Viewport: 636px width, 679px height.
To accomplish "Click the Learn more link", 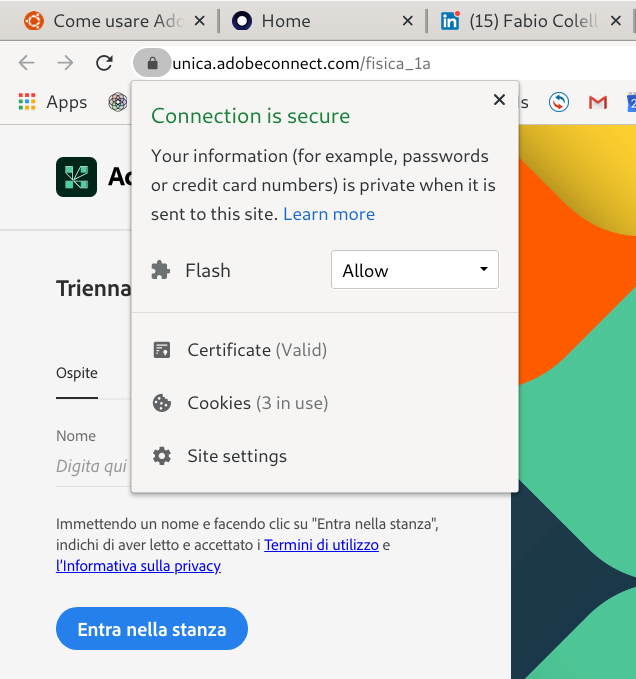I will click(x=329, y=214).
